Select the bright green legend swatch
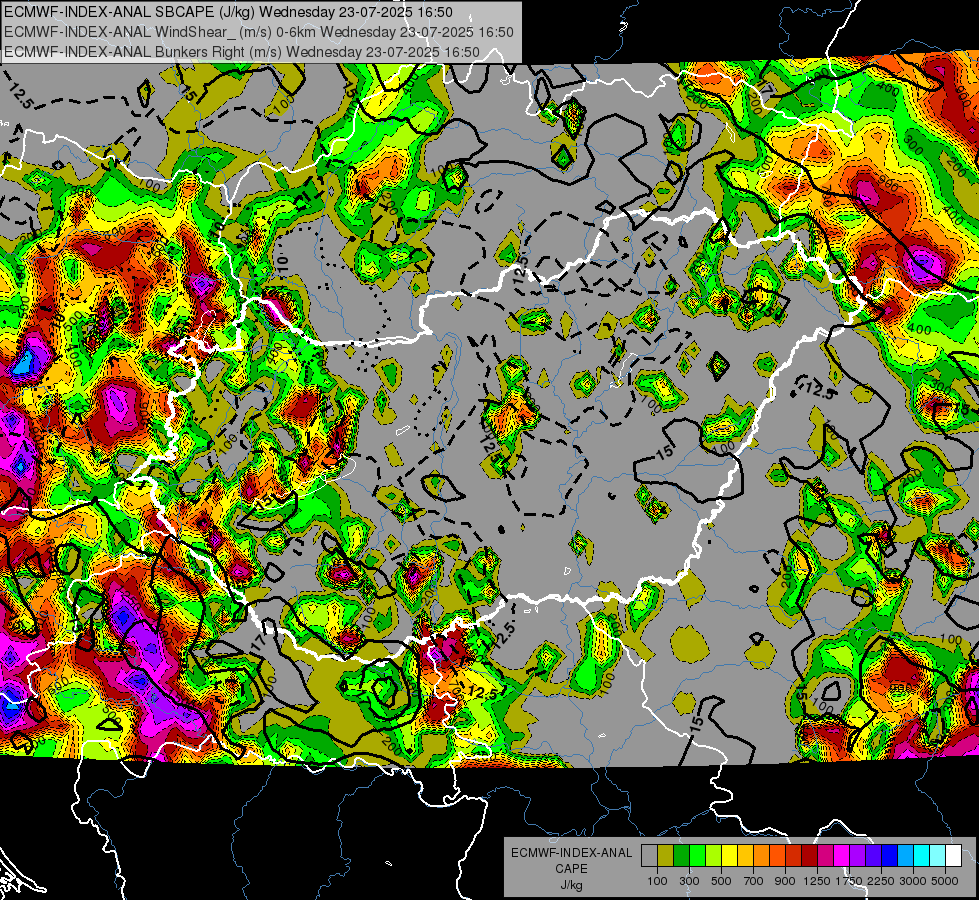Viewport: 979px width, 900px height. coord(697,855)
